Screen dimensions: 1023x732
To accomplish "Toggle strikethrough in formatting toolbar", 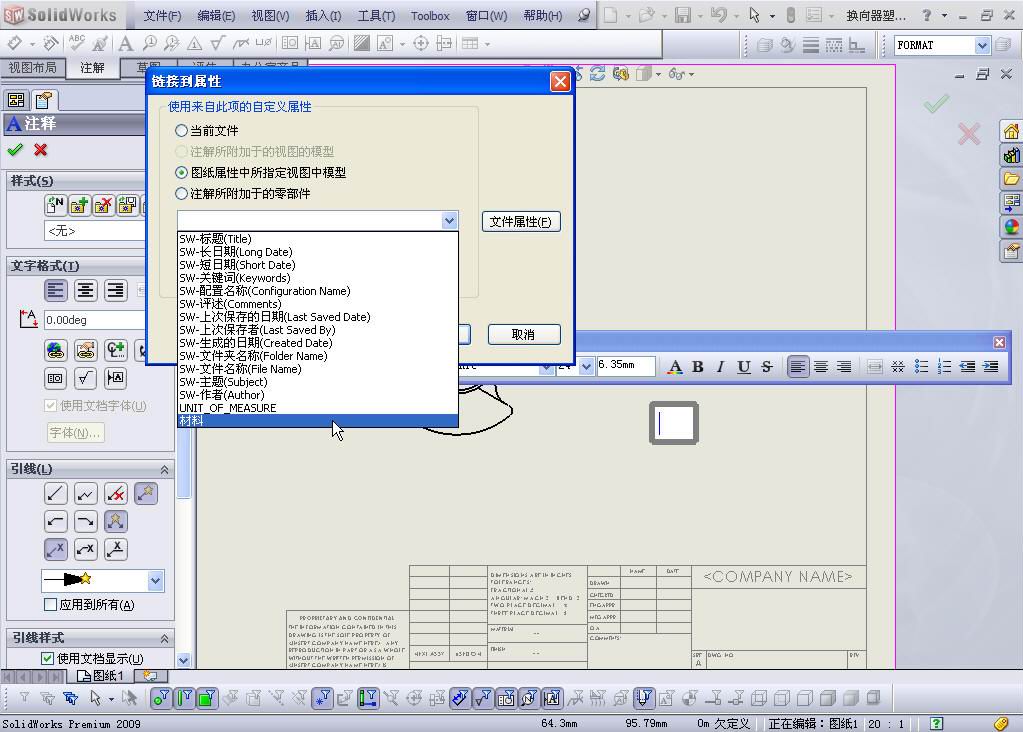I will coord(767,367).
